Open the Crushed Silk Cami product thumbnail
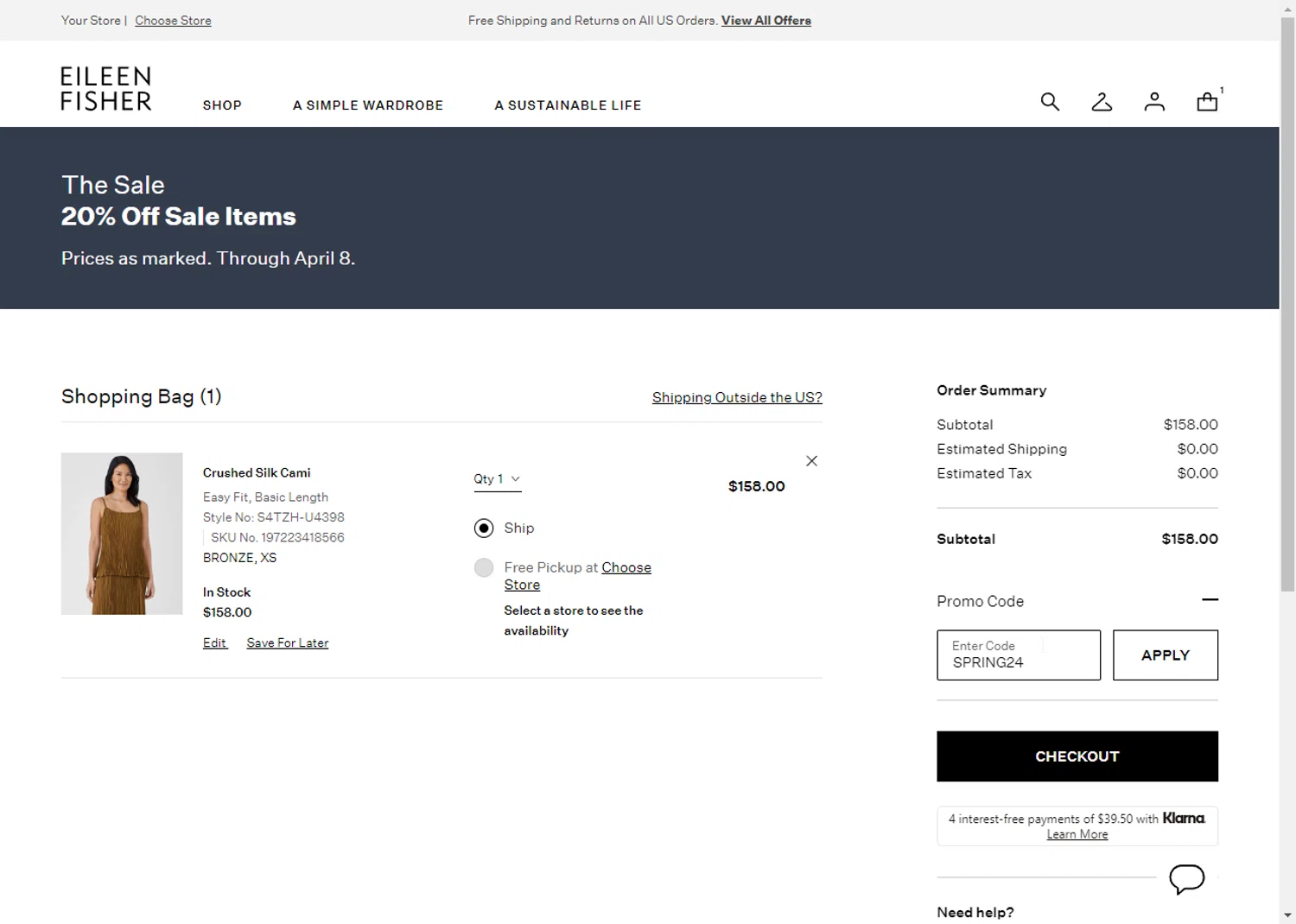Screen dimensions: 1296x924 coord(122,534)
